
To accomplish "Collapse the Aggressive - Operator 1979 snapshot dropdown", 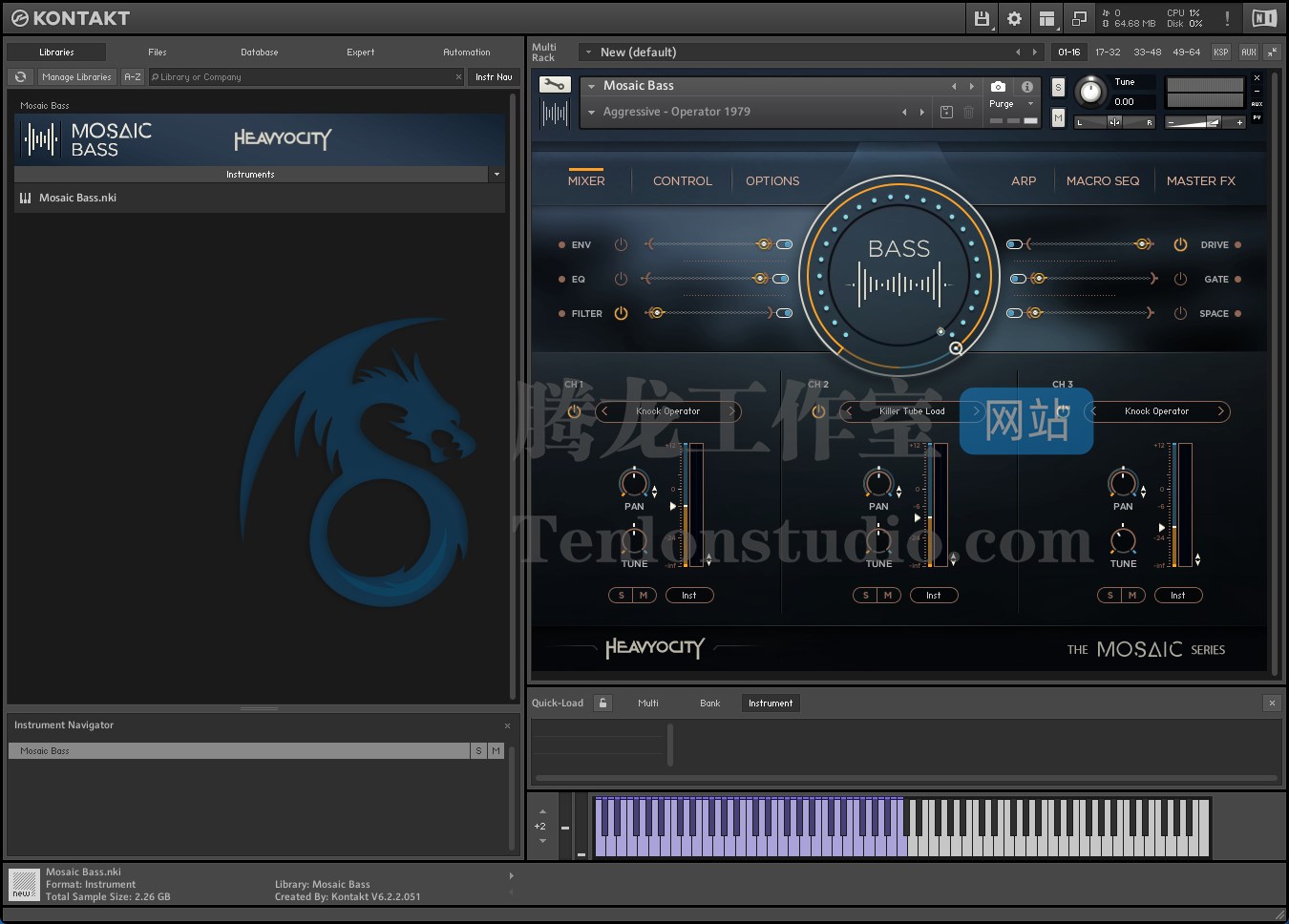I will click(592, 112).
